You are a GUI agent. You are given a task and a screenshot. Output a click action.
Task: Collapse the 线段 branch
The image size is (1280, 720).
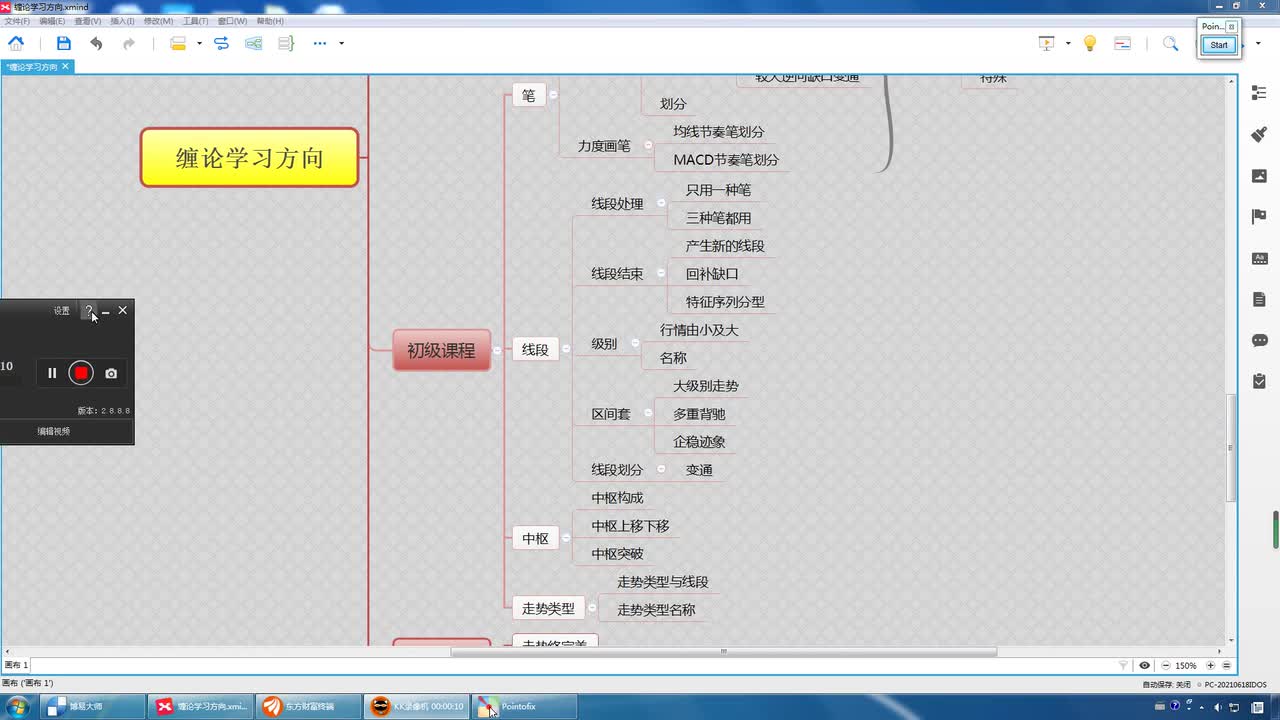566,349
